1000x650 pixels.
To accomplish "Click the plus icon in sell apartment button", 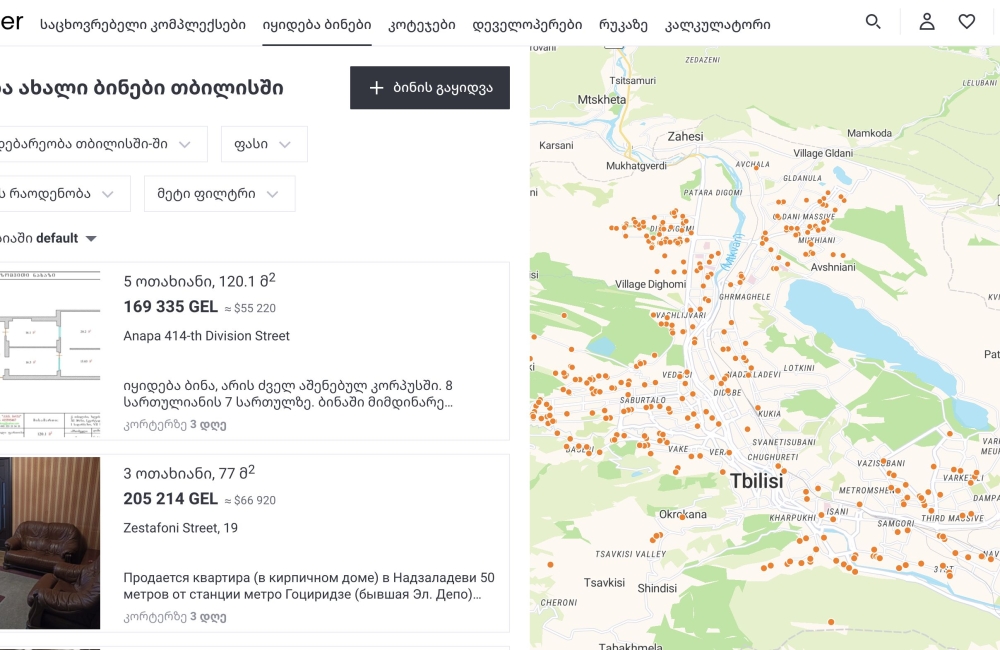I will [x=376, y=88].
